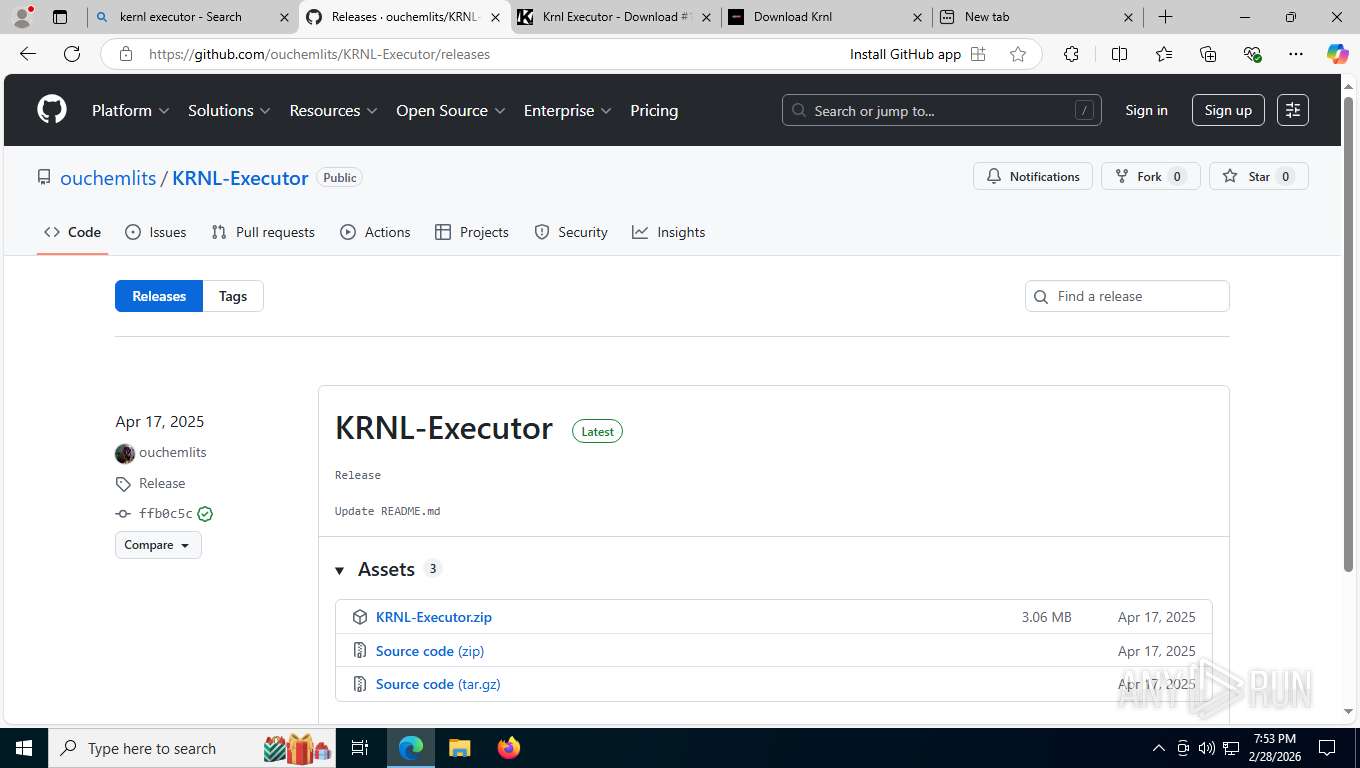
Task: Add this page to favorites star
Action: 1018,54
